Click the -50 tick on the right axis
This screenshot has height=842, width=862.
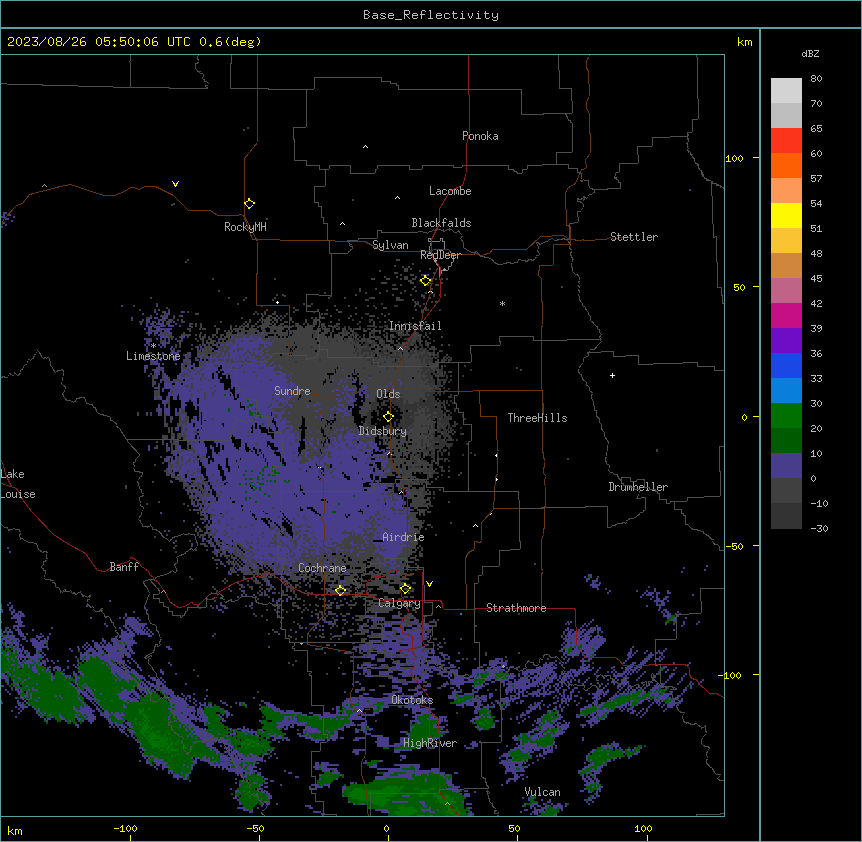(x=734, y=546)
